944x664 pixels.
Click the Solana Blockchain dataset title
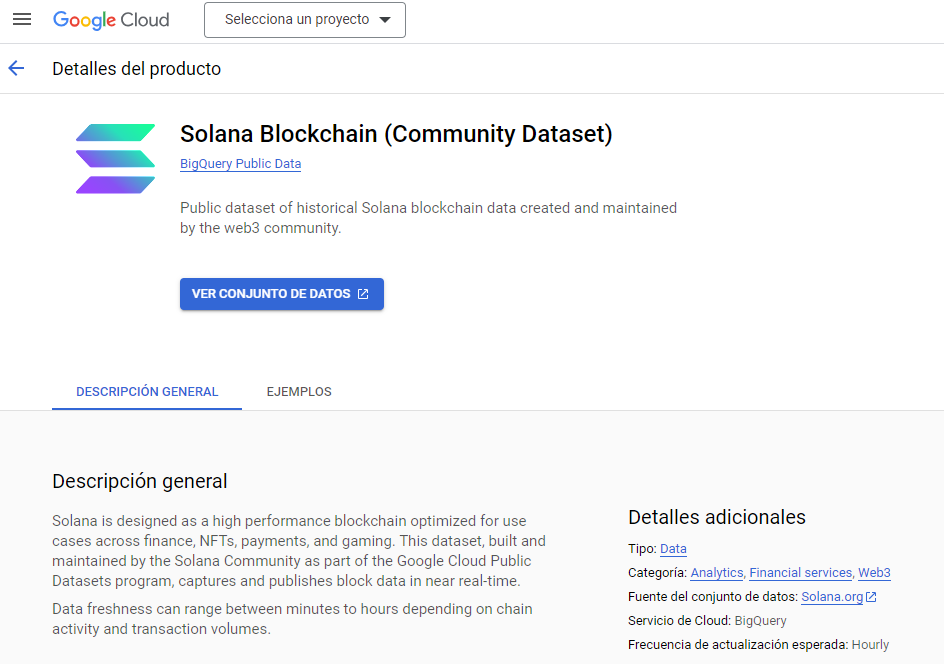[396, 134]
